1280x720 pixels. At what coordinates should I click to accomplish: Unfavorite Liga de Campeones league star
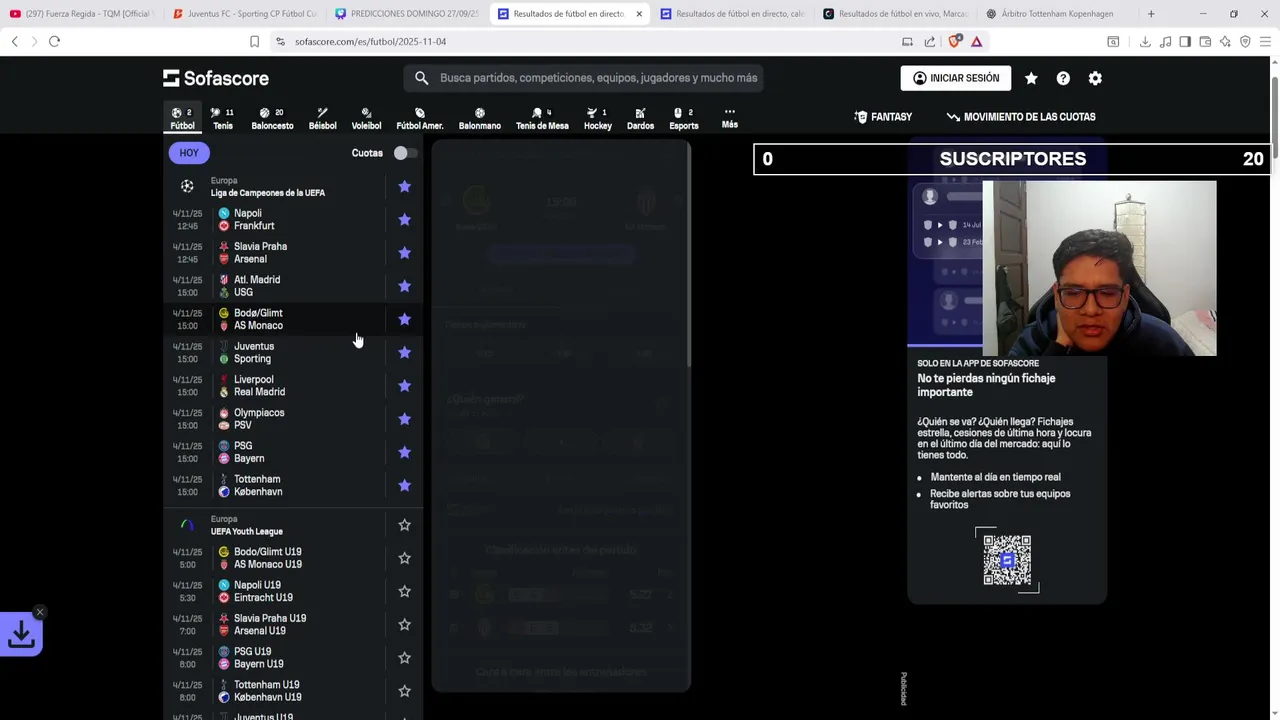point(404,186)
